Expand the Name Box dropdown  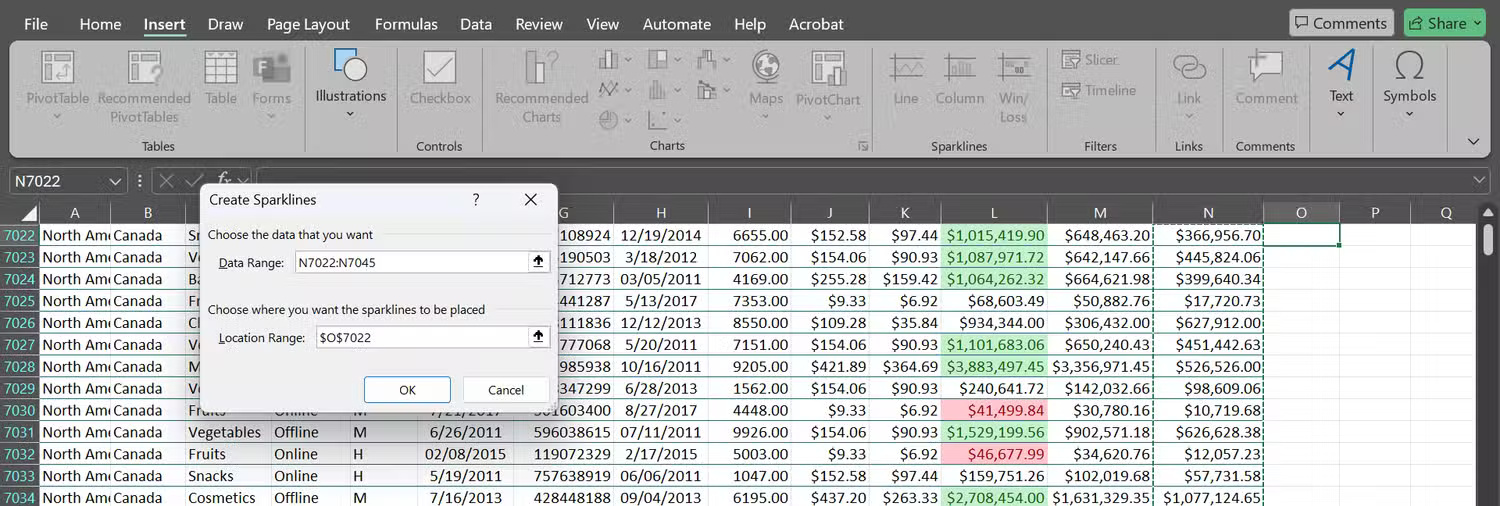[x=115, y=181]
